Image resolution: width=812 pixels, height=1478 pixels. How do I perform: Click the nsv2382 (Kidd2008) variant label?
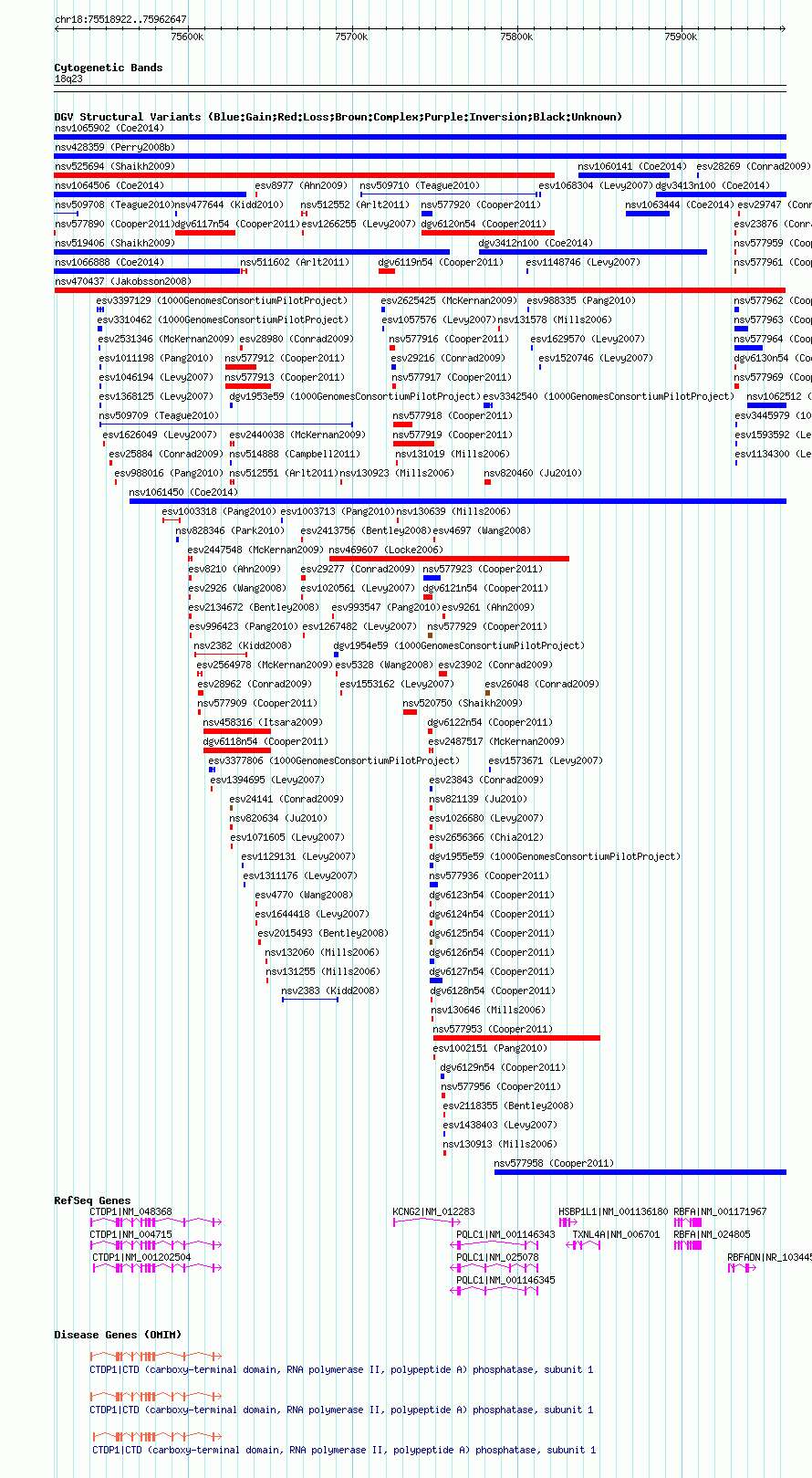point(243,645)
